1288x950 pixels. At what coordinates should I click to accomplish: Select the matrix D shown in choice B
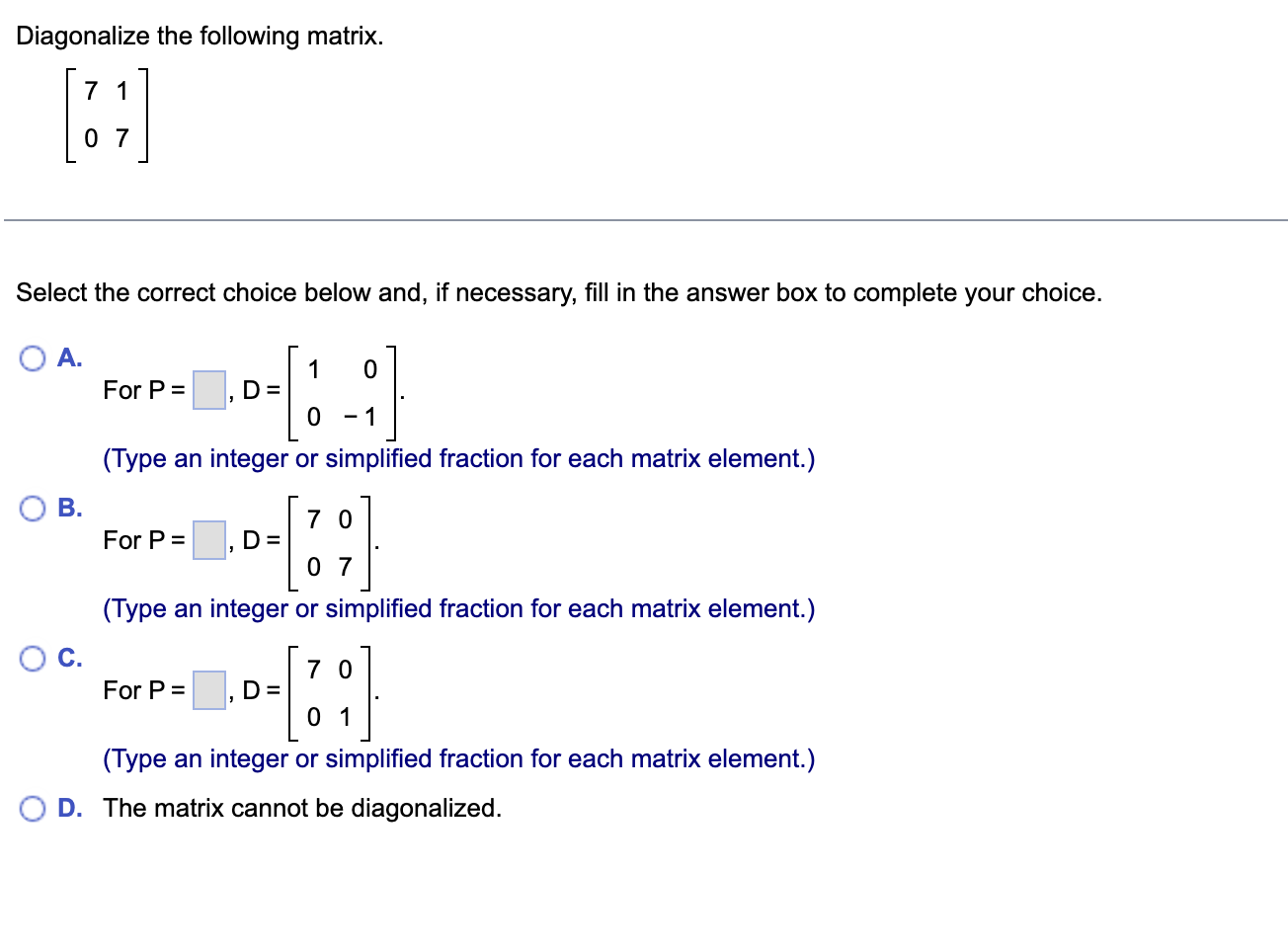click(329, 541)
